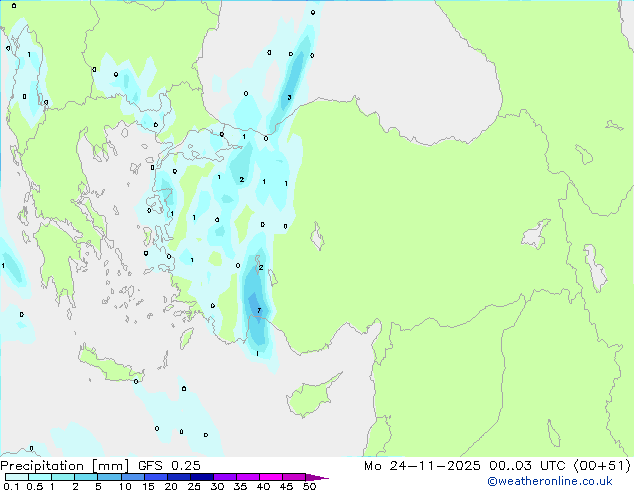
Task: Click the 0.5–1 mm legend swatch
Action: (x=40, y=477)
